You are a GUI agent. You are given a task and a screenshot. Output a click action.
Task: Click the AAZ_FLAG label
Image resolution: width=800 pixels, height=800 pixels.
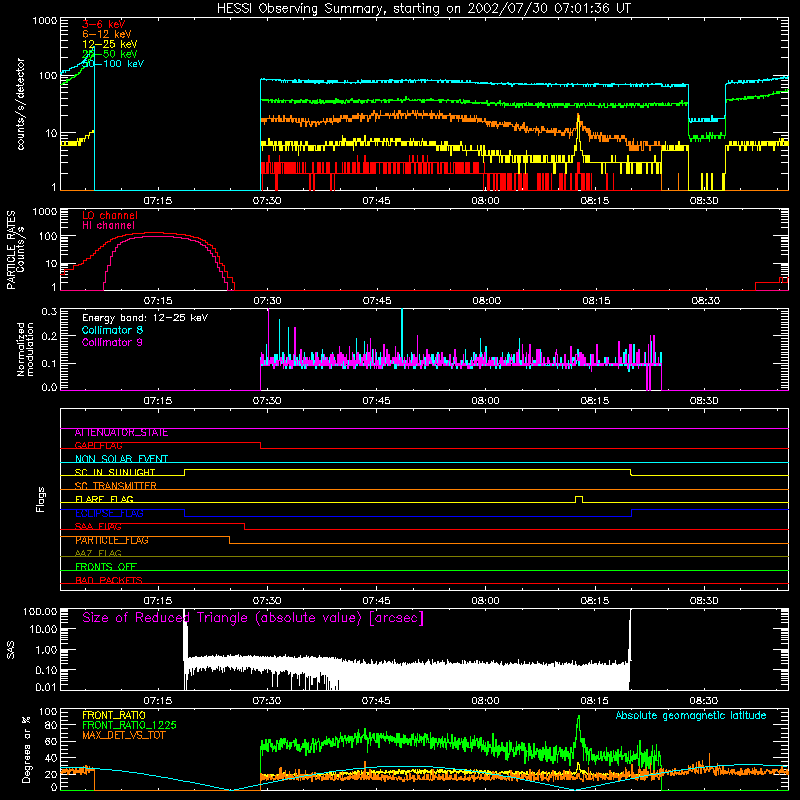[98, 553]
